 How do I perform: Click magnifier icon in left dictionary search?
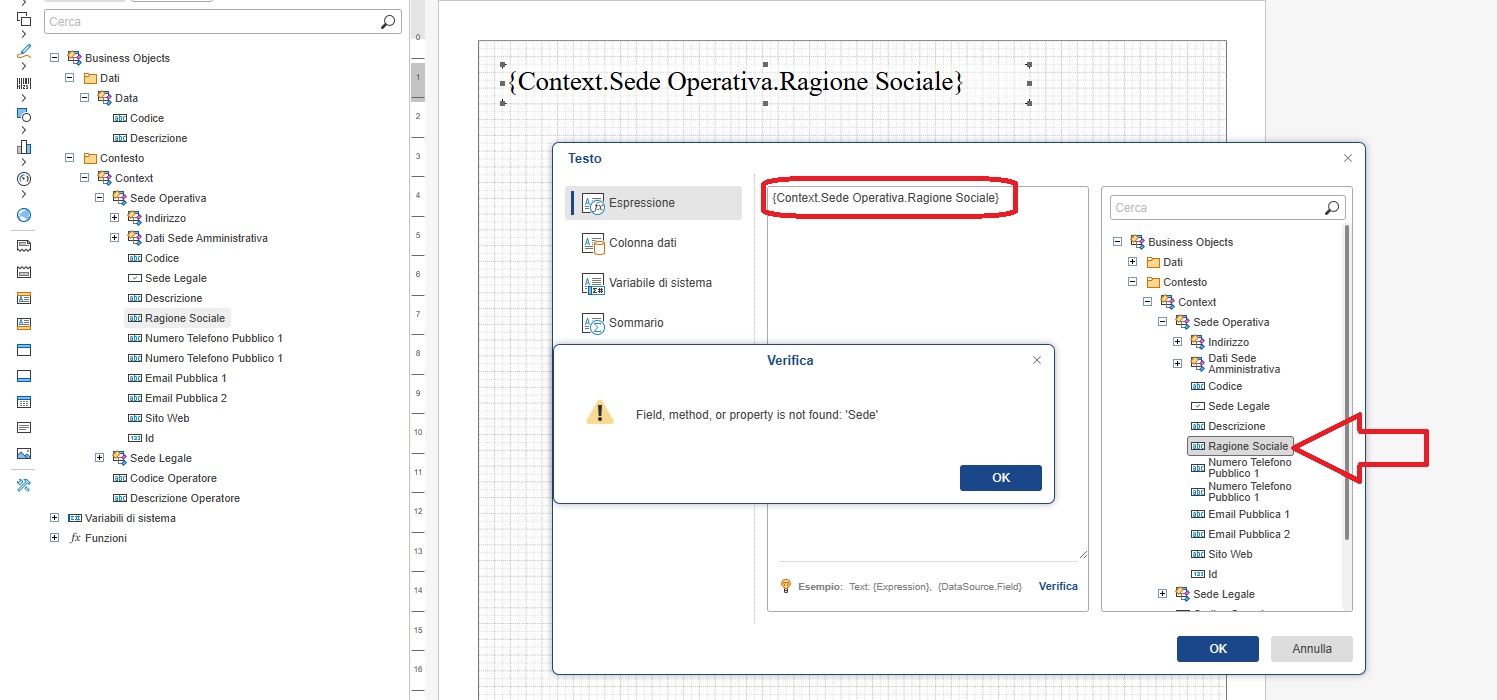tap(388, 21)
